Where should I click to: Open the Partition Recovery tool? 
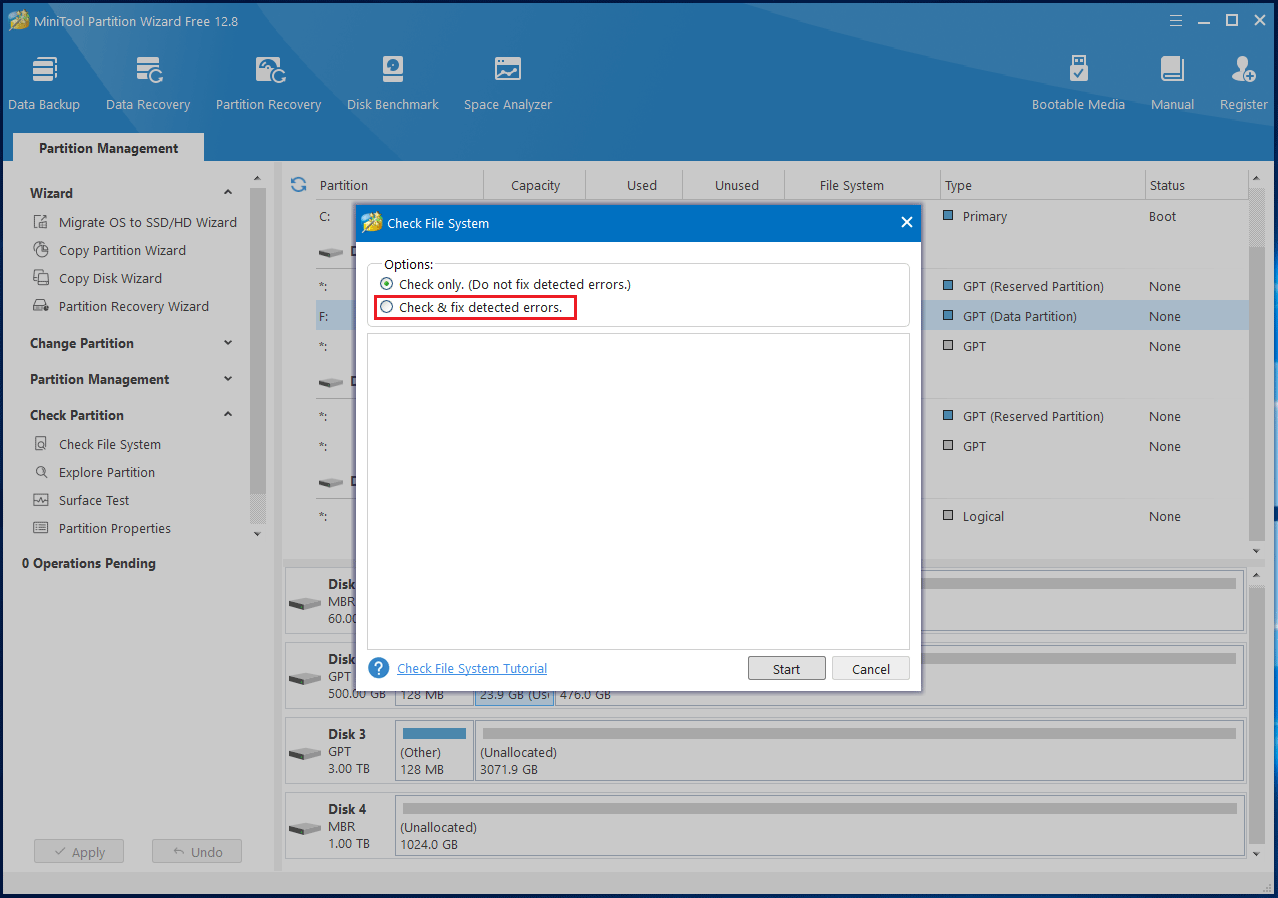[x=268, y=83]
